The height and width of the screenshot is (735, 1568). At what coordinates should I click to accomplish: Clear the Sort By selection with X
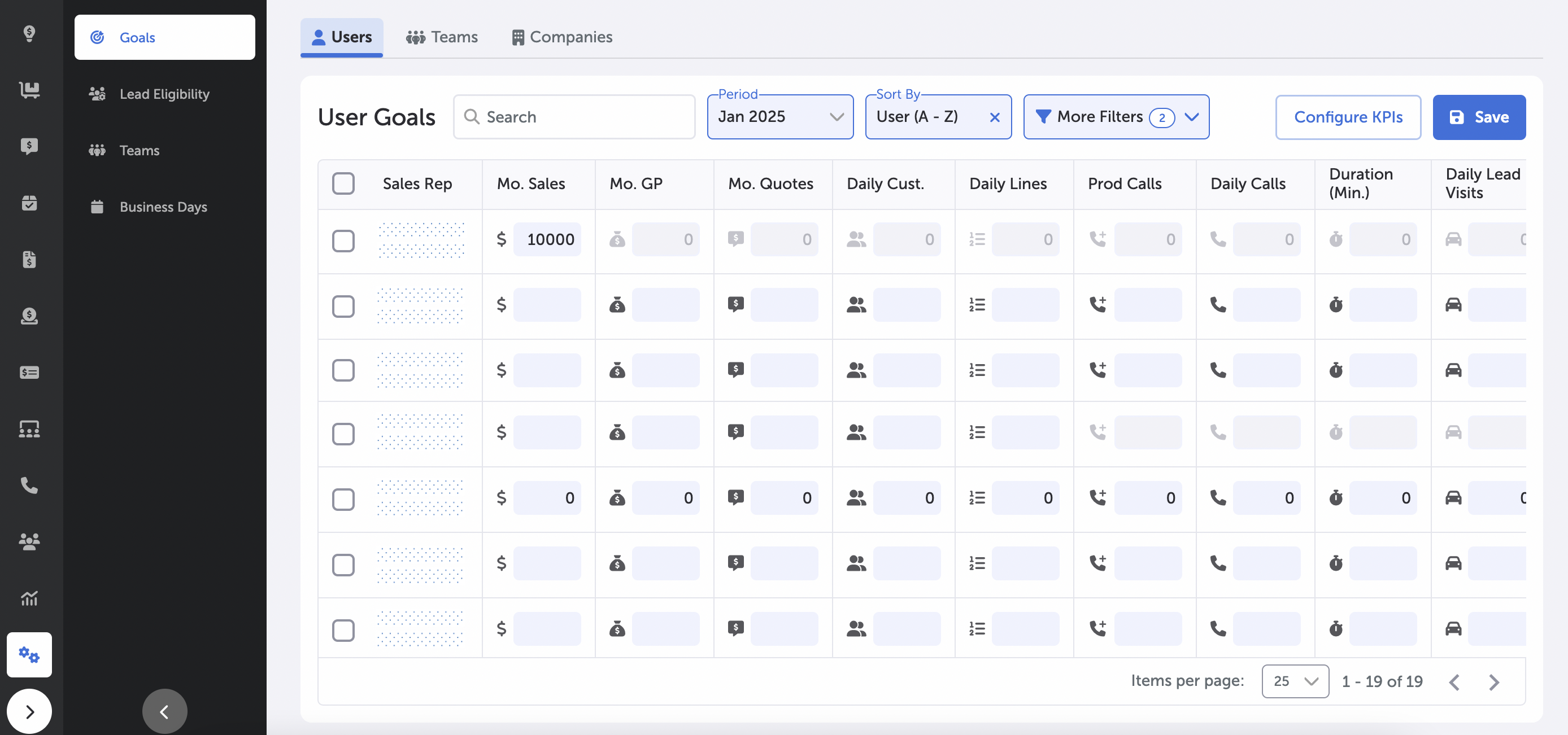[995, 117]
